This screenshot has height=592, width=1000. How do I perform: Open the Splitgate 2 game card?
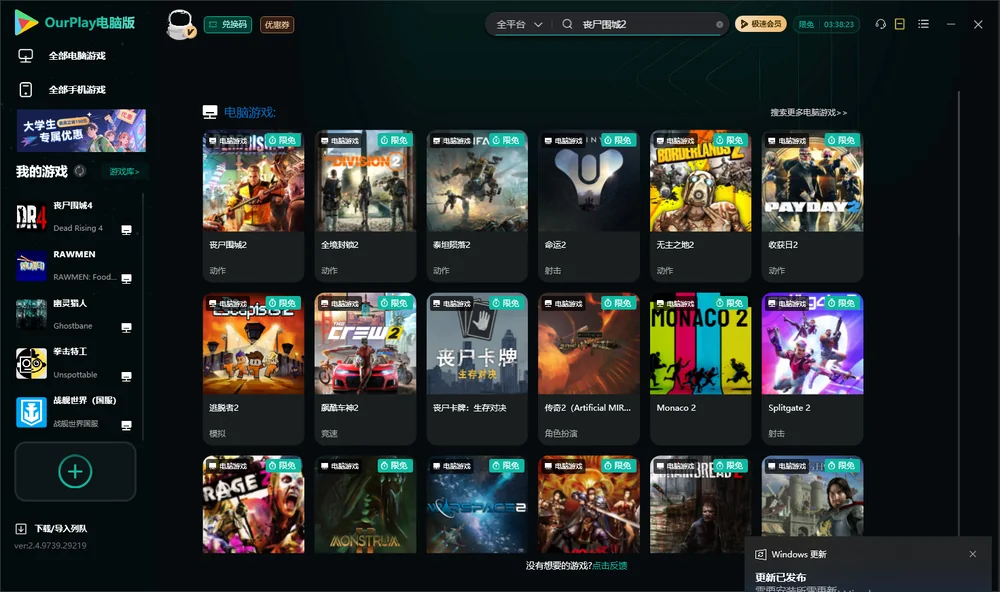(x=812, y=369)
